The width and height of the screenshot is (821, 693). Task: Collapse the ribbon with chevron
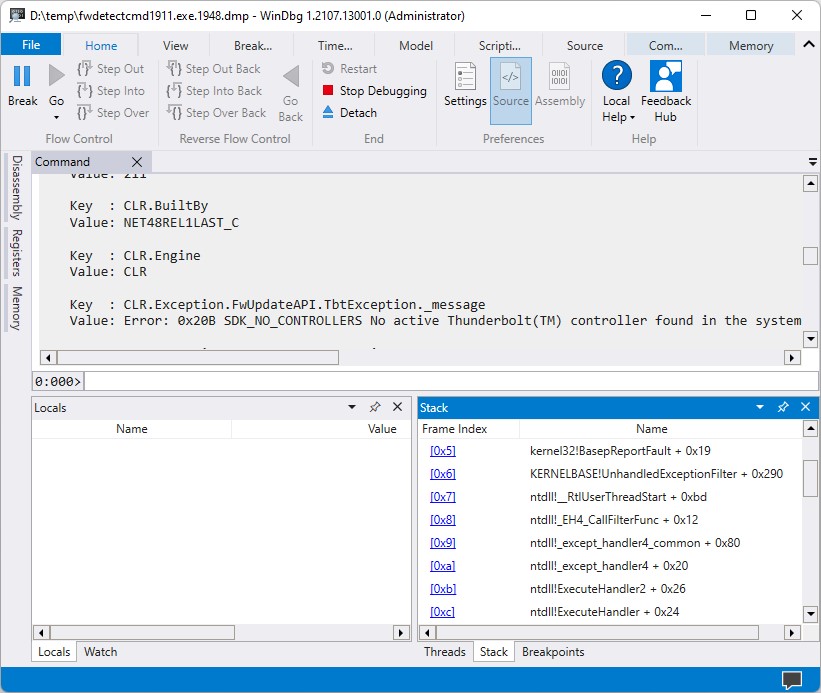pos(808,44)
